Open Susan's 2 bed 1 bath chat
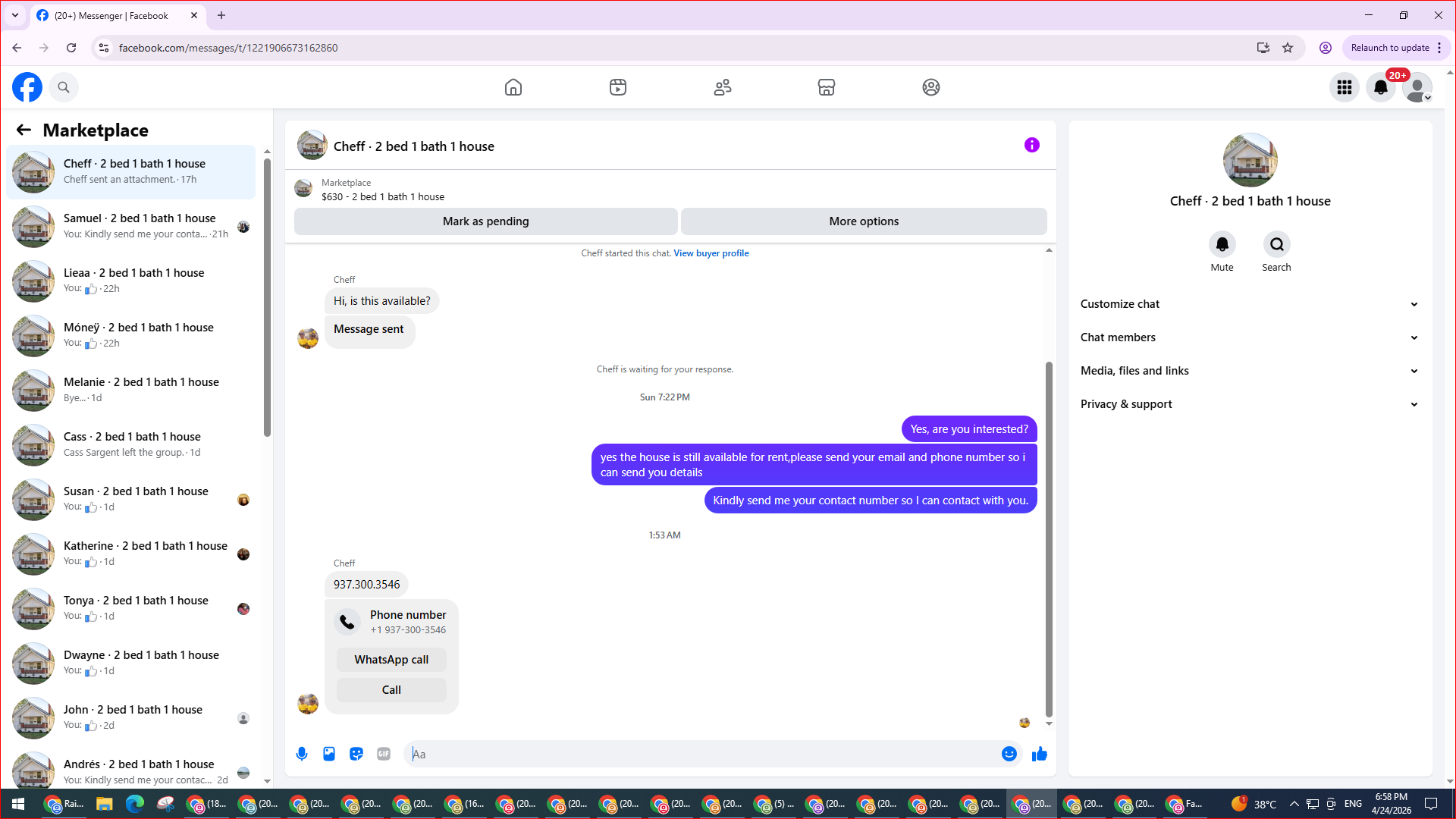The height and width of the screenshot is (819, 1456). (131, 500)
